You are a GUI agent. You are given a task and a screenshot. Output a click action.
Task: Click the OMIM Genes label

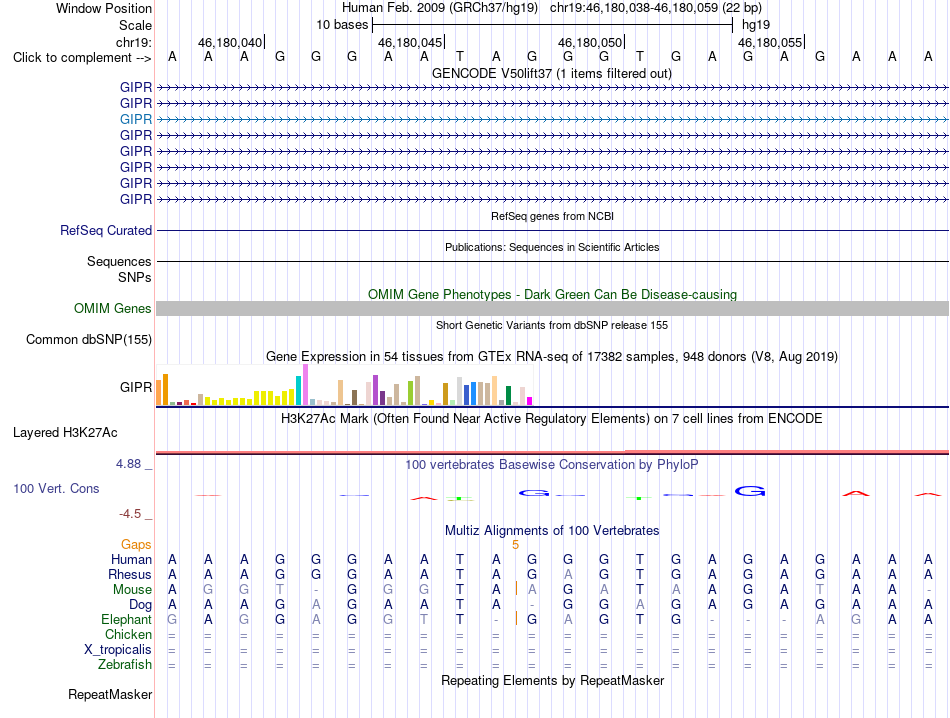pos(113,308)
